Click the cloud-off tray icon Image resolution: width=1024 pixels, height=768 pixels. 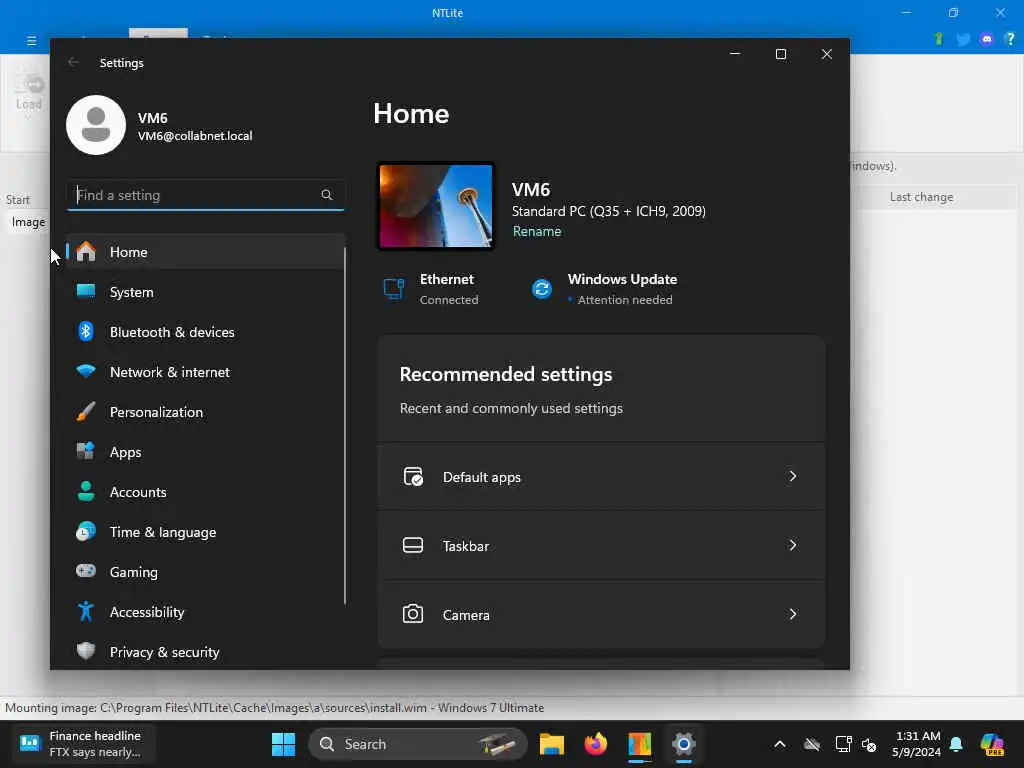tap(812, 744)
